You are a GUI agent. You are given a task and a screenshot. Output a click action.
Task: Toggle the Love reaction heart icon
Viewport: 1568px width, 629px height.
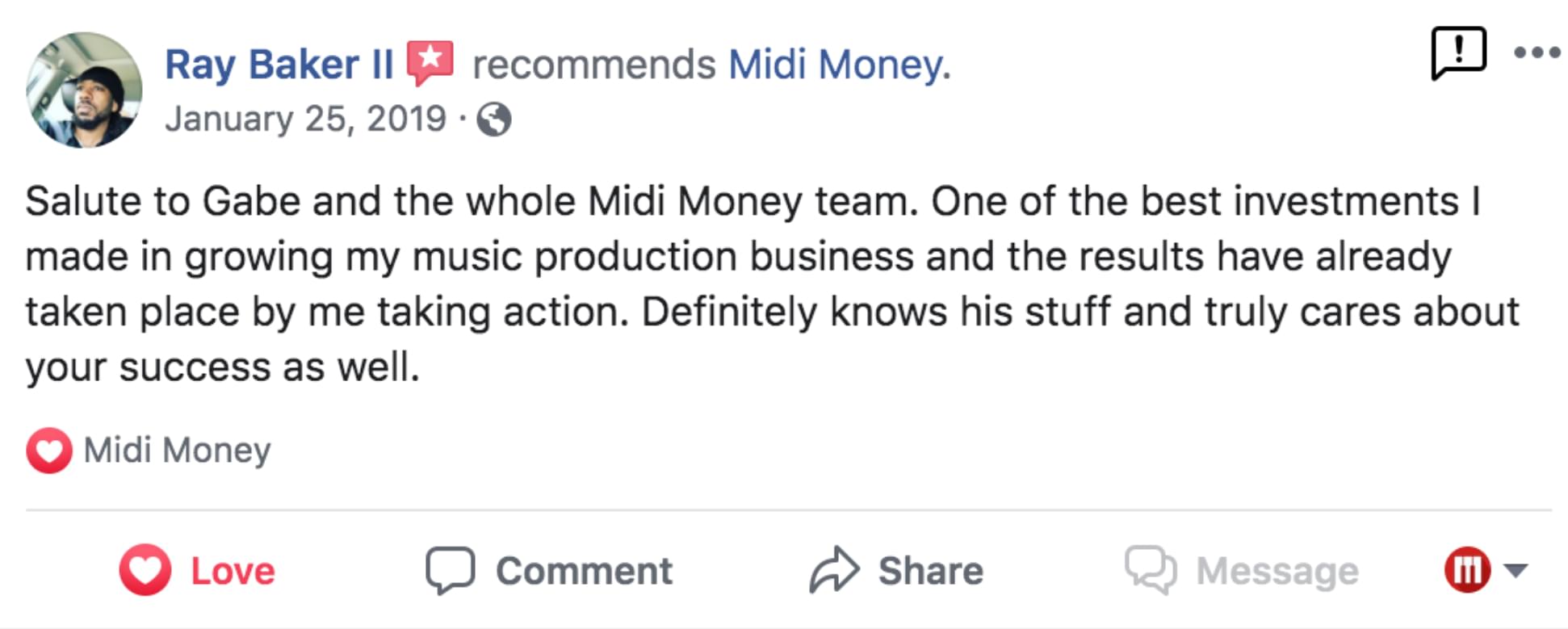(145, 570)
